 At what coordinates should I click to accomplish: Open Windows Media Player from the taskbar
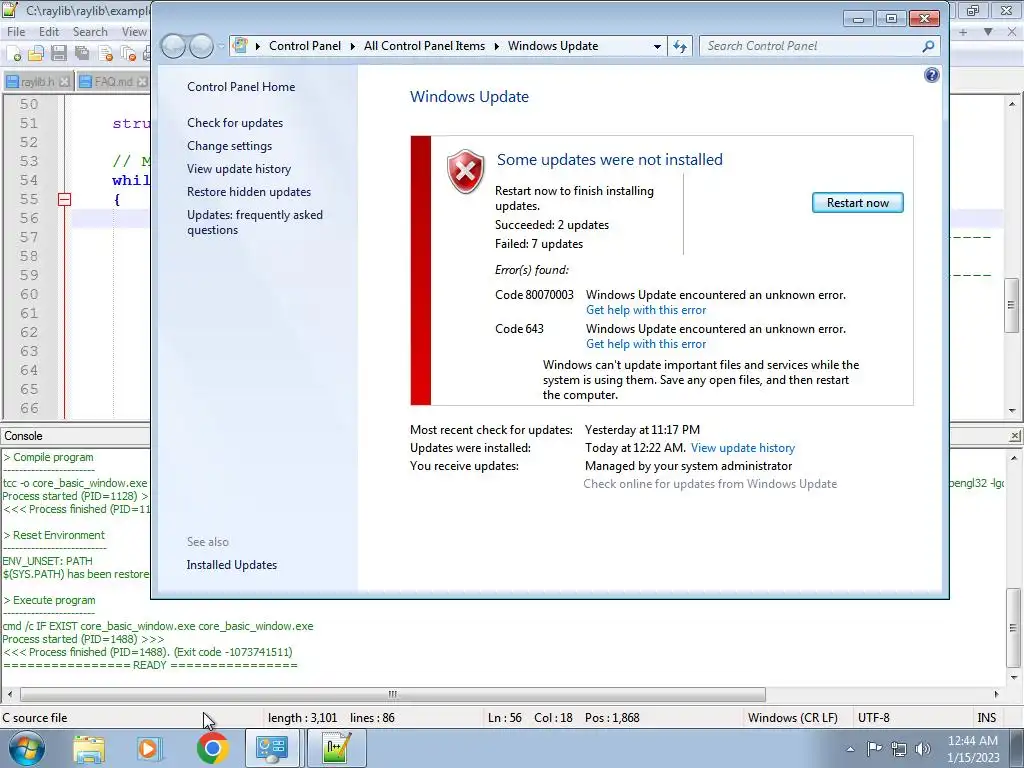[x=149, y=748]
